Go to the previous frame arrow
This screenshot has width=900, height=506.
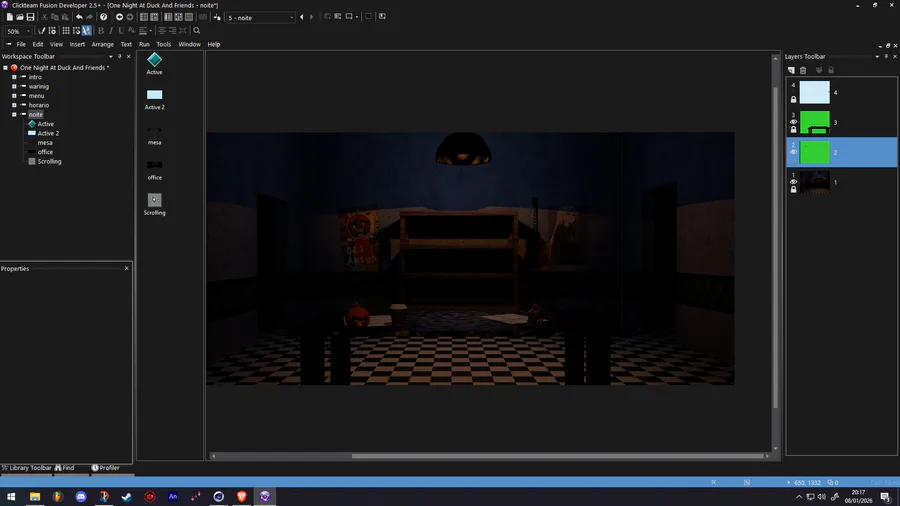(302, 17)
